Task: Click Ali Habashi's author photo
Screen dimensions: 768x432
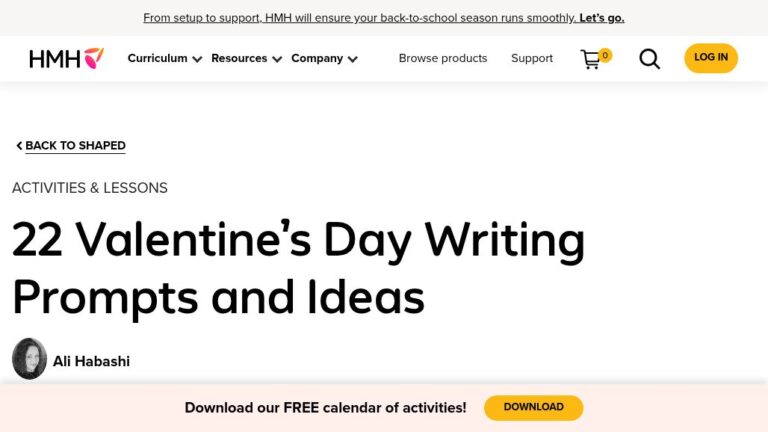Action: 29,359
